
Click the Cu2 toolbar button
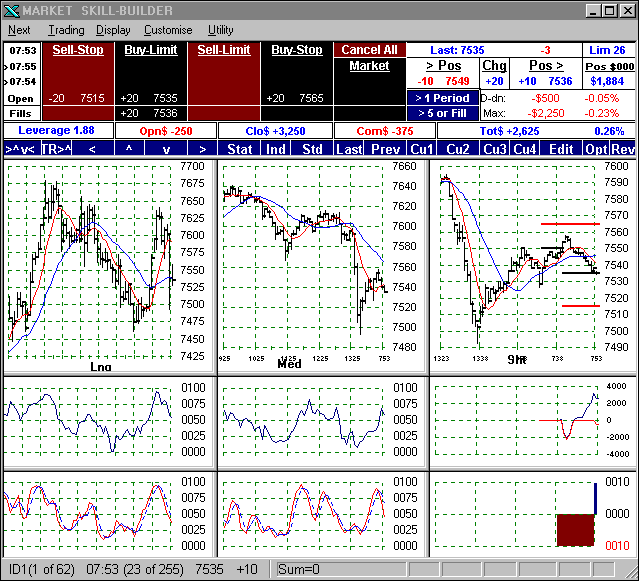point(458,149)
